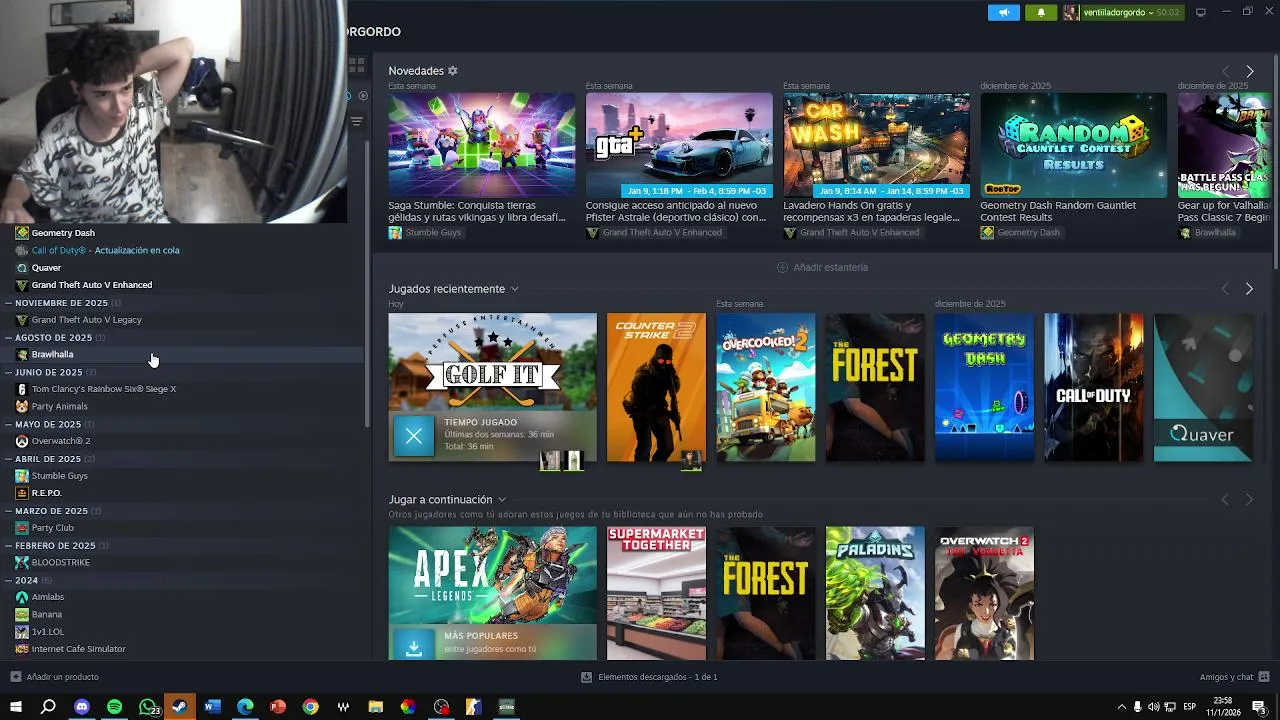Viewport: 1280px width, 720px height.
Task: Show hidden tray icons chevron
Action: coord(1121,707)
